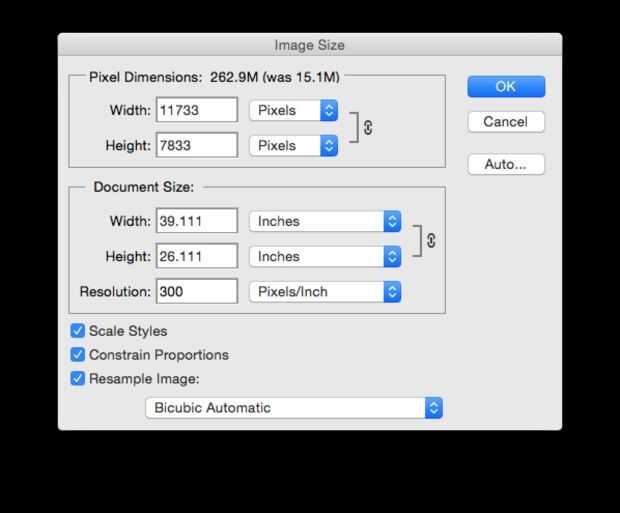Click the Resolution field showing 300
The image size is (620, 513).
(x=197, y=292)
